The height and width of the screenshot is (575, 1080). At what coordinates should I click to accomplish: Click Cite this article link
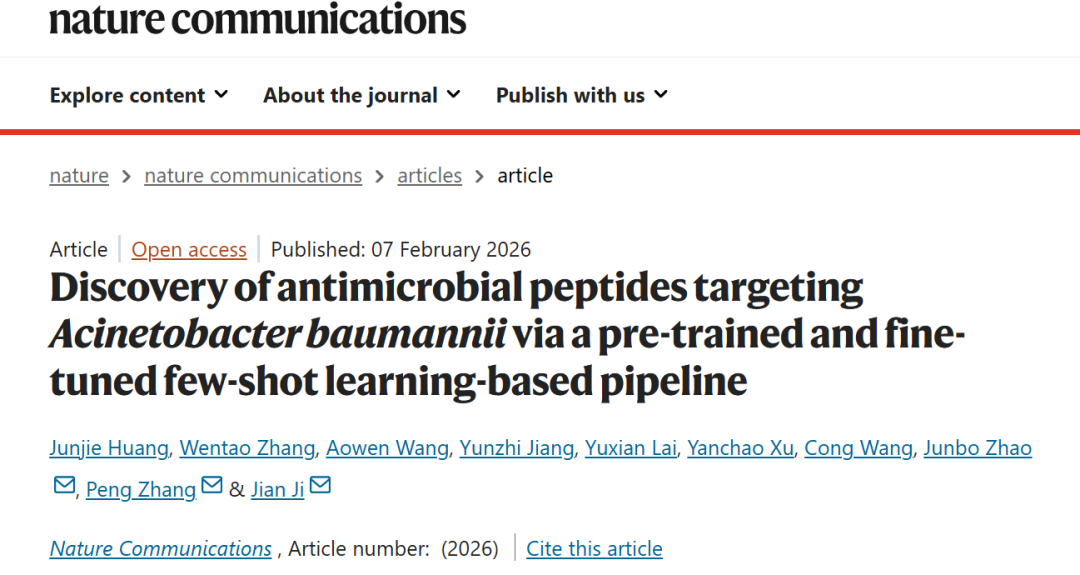594,549
